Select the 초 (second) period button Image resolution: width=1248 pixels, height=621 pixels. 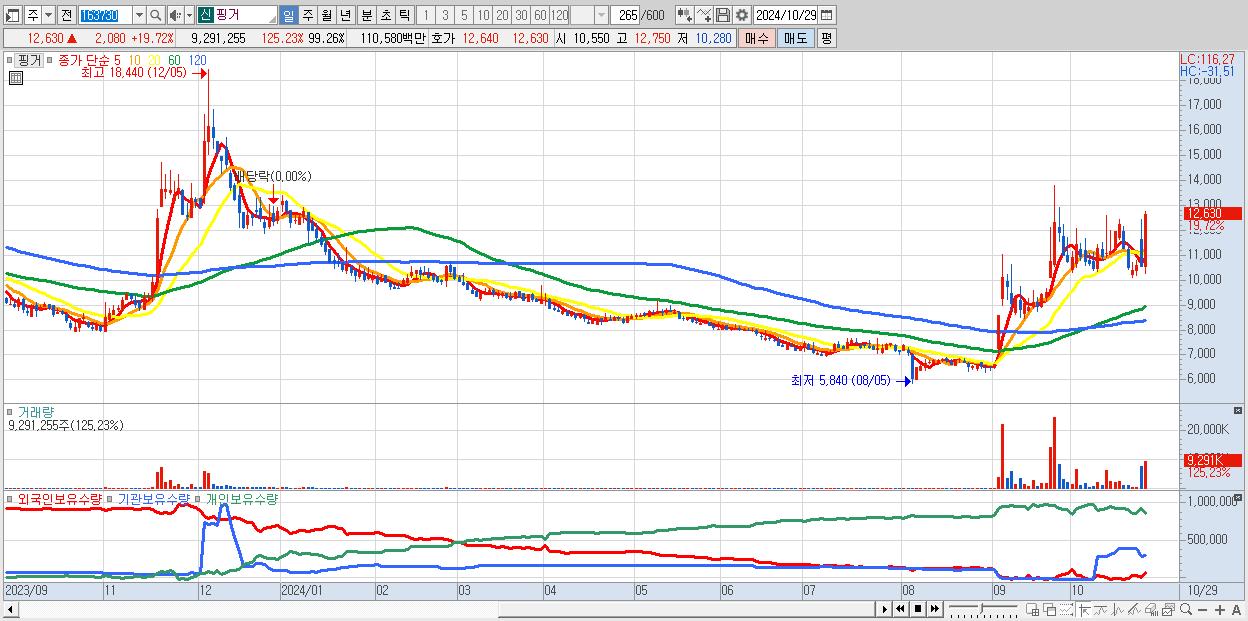coord(385,15)
